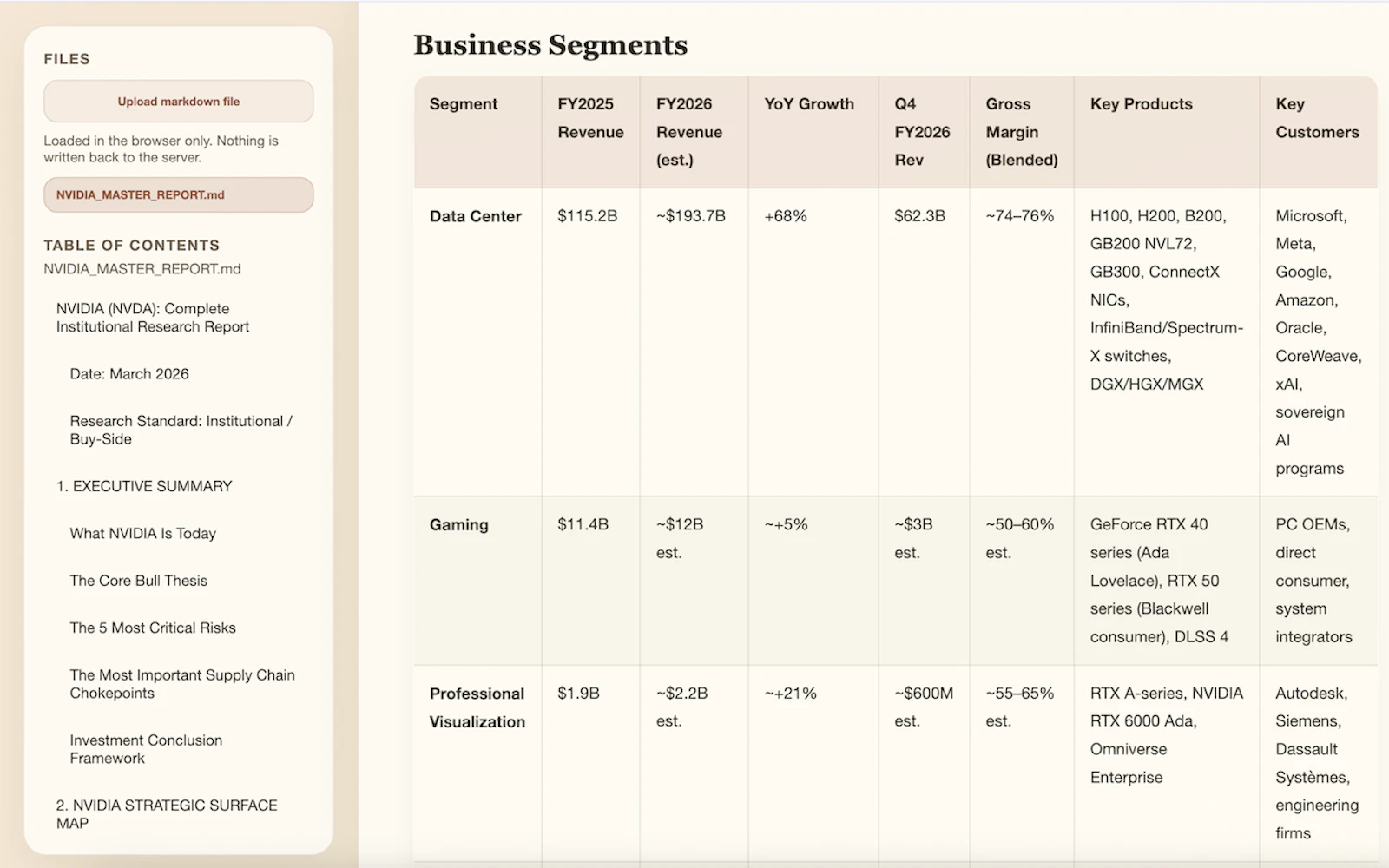The image size is (1389, 868).
Task: Select the NVIDIA_MASTER_REPORT.md file entry
Action: pyautogui.click(x=179, y=195)
